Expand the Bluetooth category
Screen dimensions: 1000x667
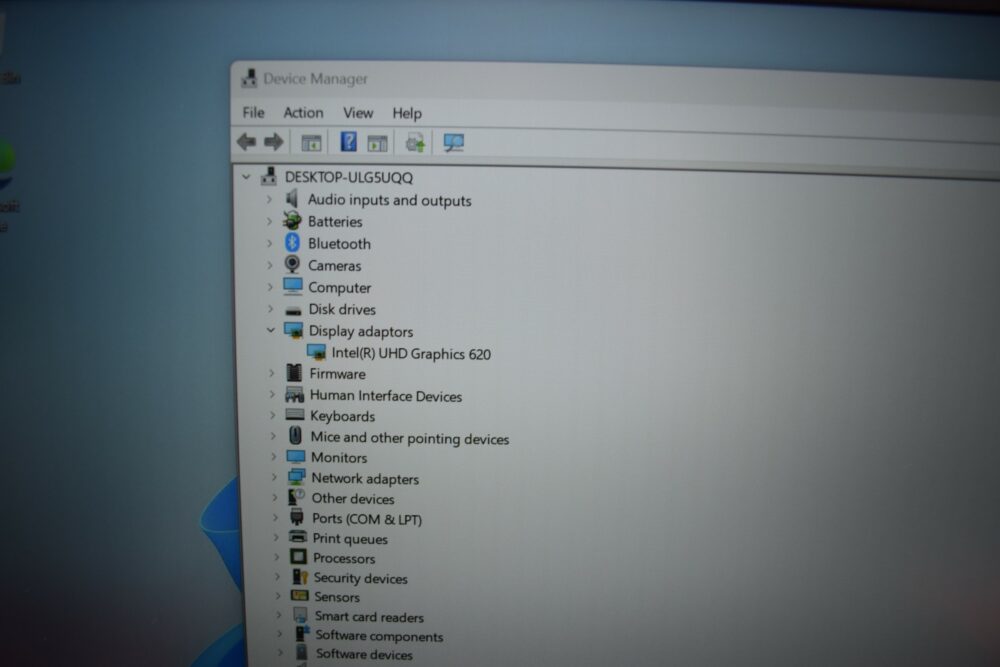269,243
